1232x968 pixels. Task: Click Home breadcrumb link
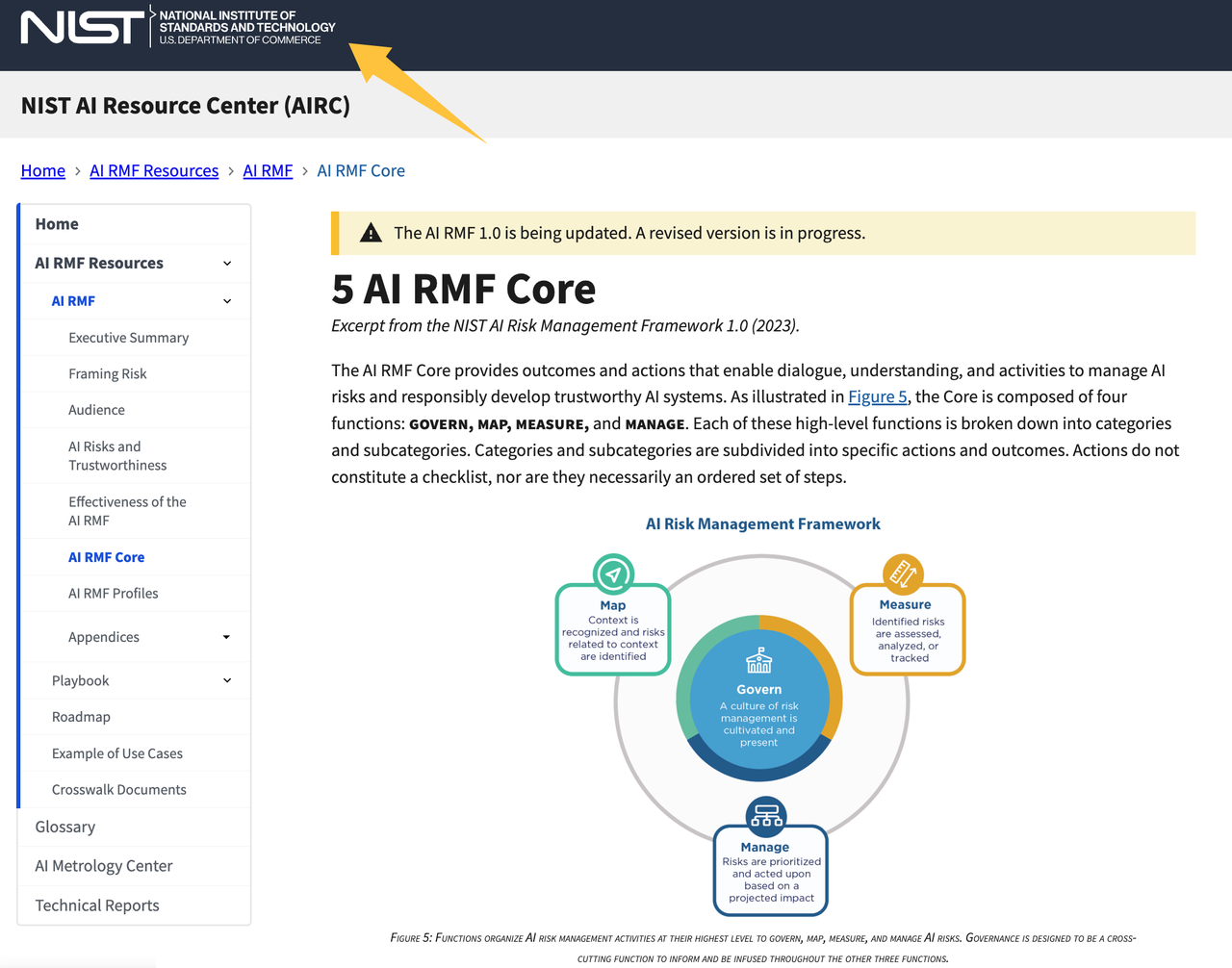[43, 170]
